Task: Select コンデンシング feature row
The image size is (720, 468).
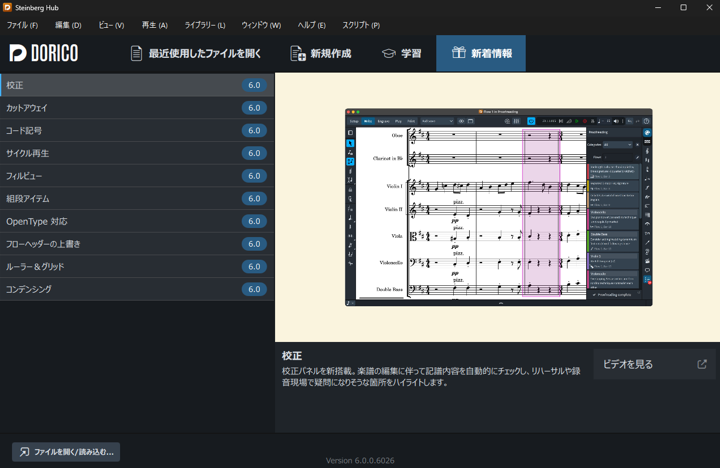Action: 137,289
